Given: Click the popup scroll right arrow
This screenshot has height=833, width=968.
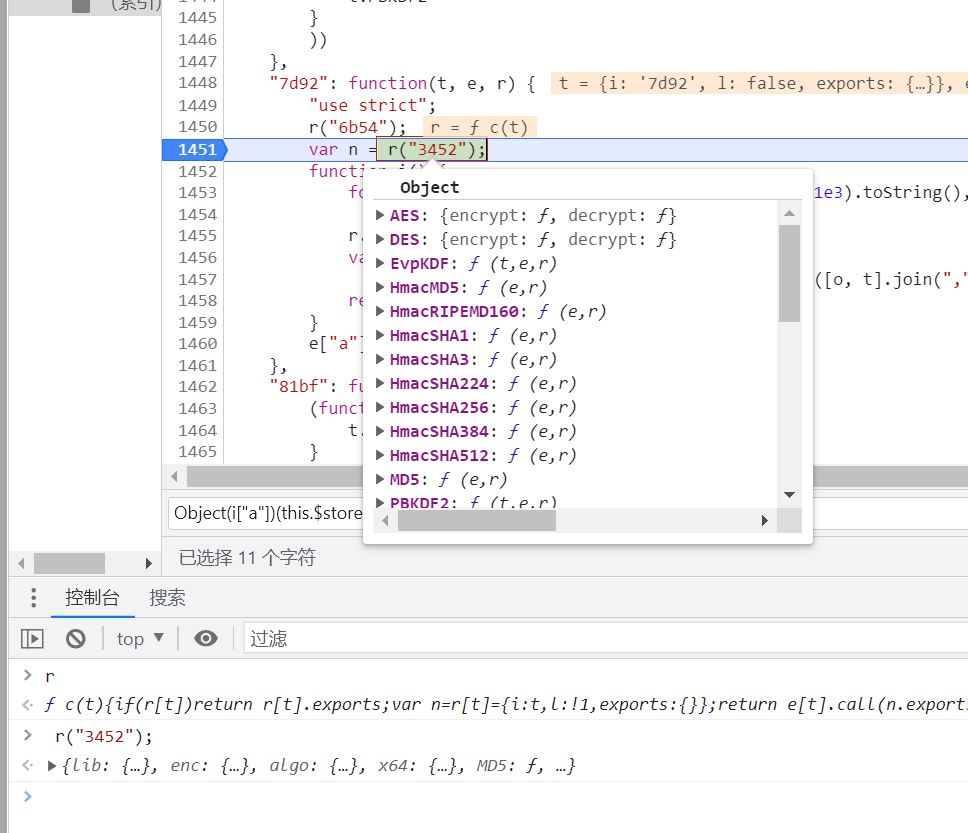Looking at the screenshot, I should pyautogui.click(x=765, y=521).
